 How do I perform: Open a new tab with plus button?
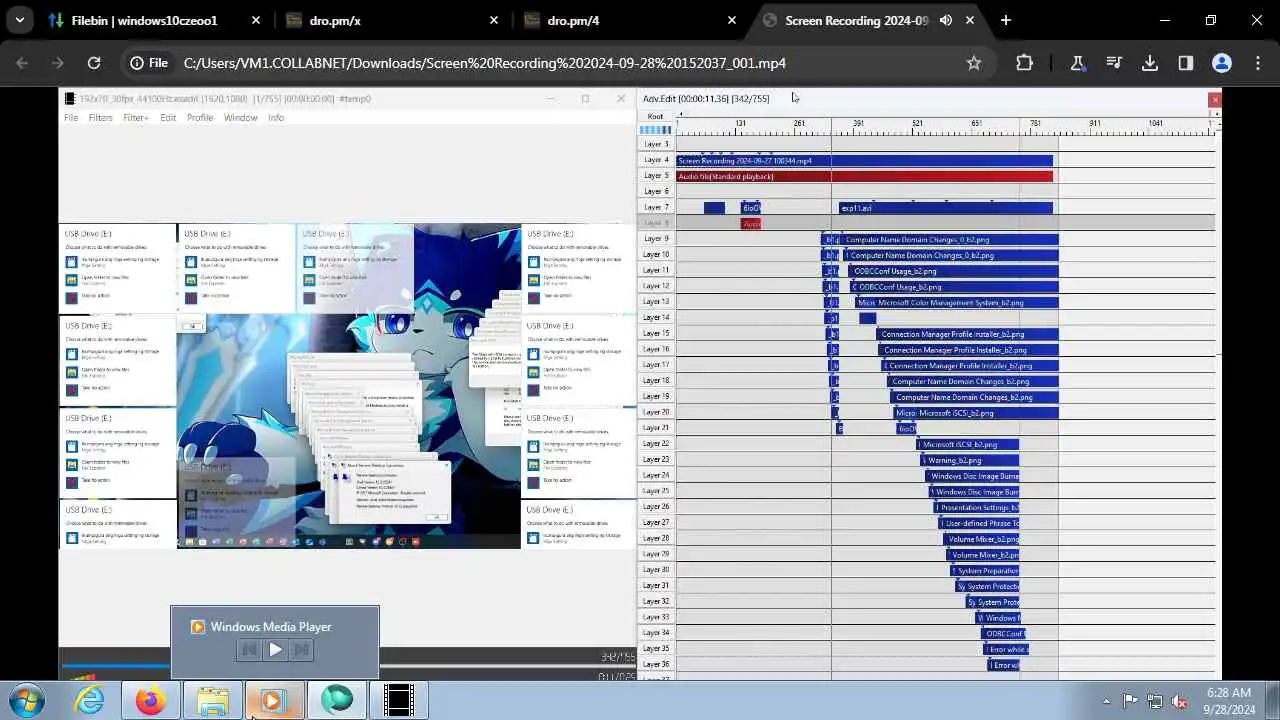pyautogui.click(x=1006, y=20)
